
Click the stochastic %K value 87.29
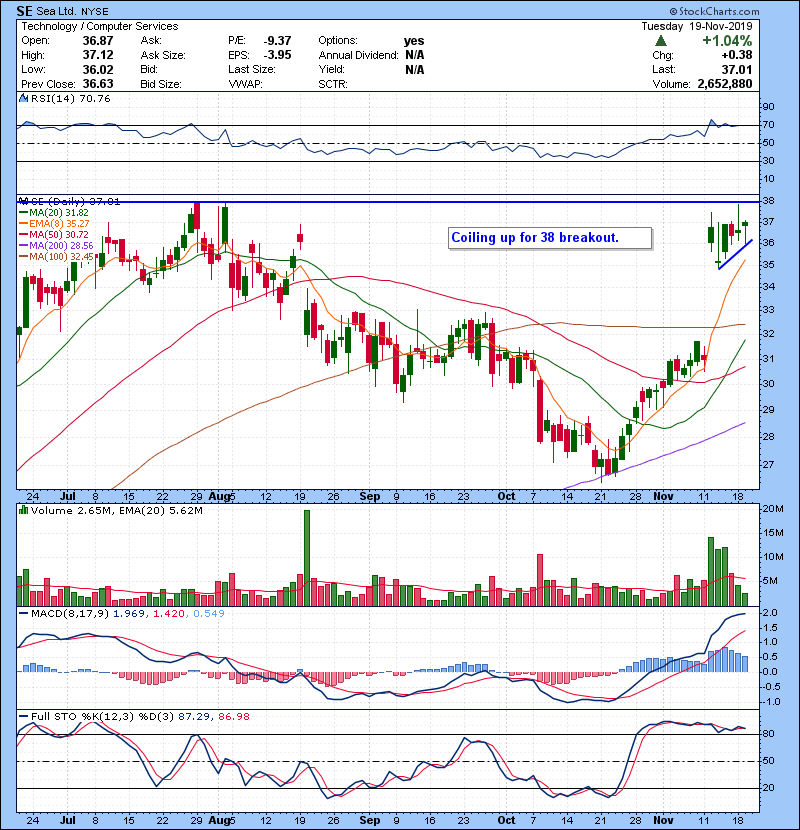pos(194,716)
